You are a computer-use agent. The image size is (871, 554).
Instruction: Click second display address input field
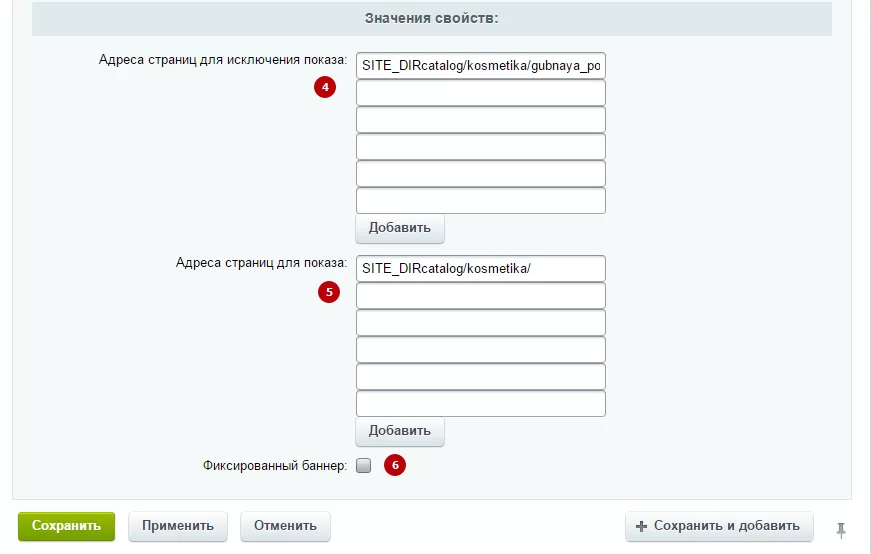pos(480,296)
